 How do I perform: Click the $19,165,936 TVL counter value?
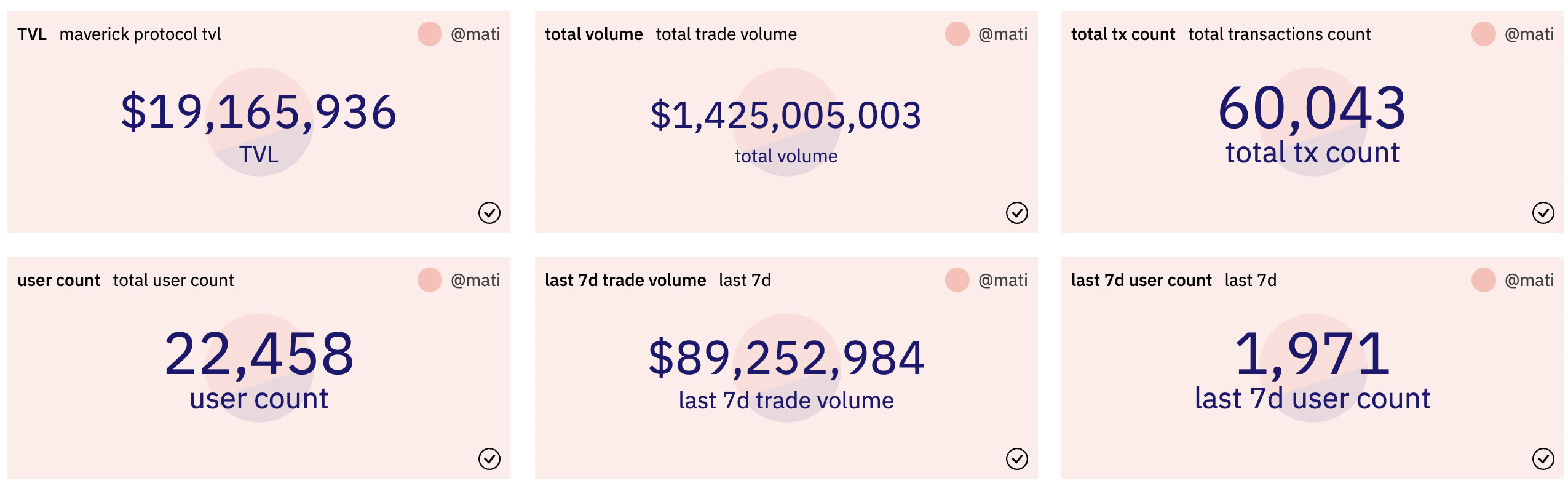[x=259, y=112]
